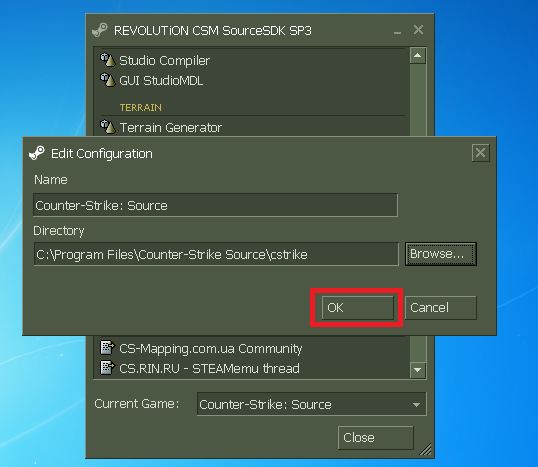Image resolution: width=538 pixels, height=467 pixels.
Task: Click the scroll up arrow of the tools list
Action: tap(418, 56)
